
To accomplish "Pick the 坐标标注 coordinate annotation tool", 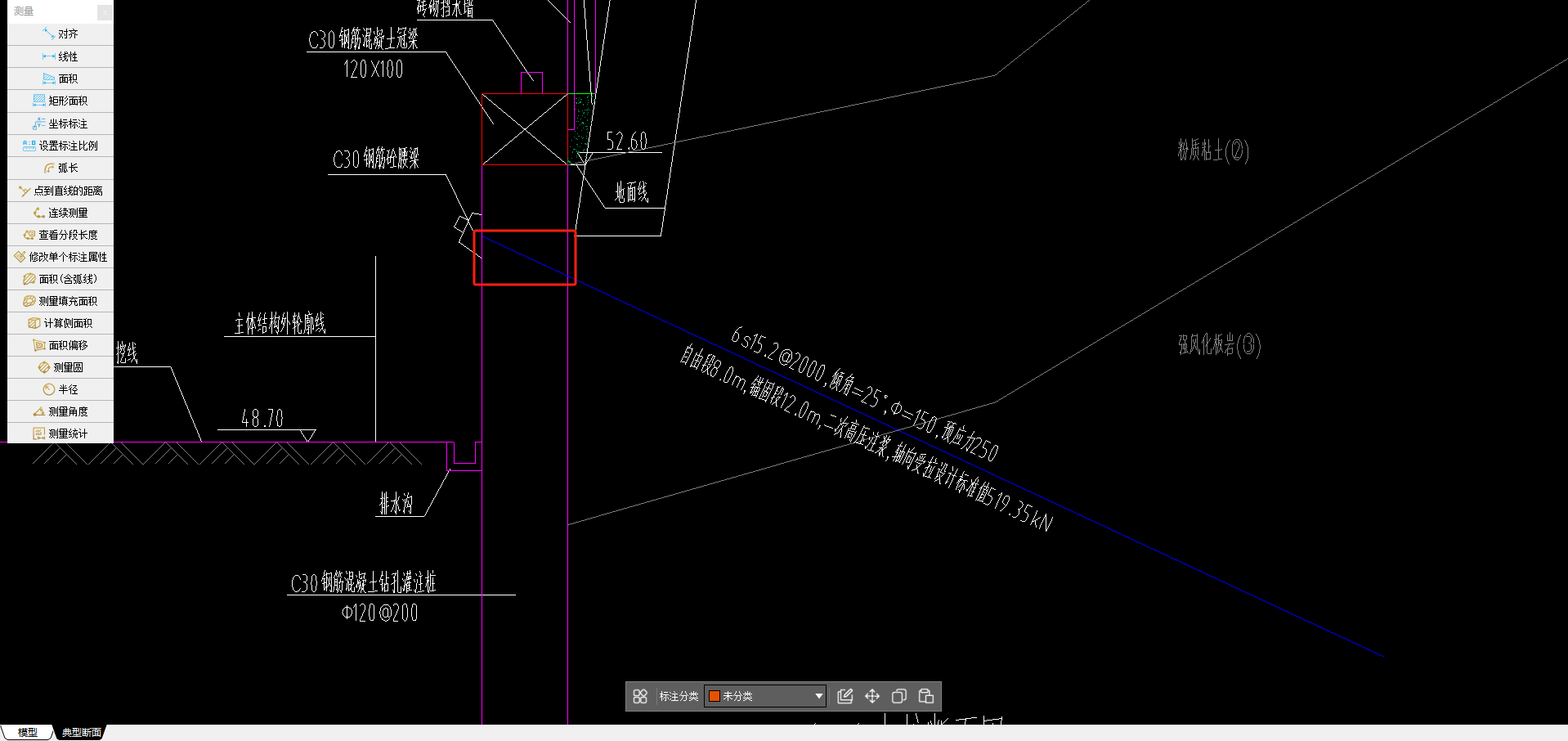I will point(60,123).
